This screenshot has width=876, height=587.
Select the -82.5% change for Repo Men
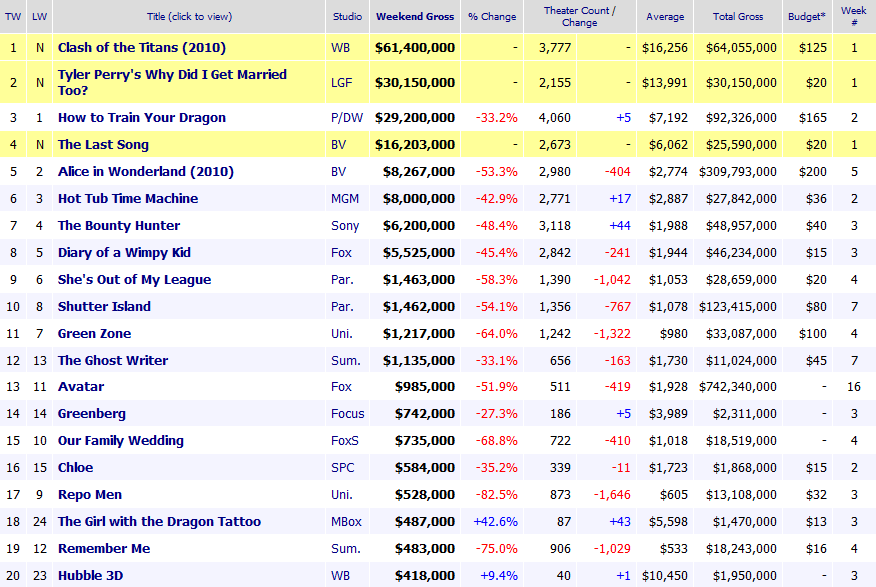497,495
